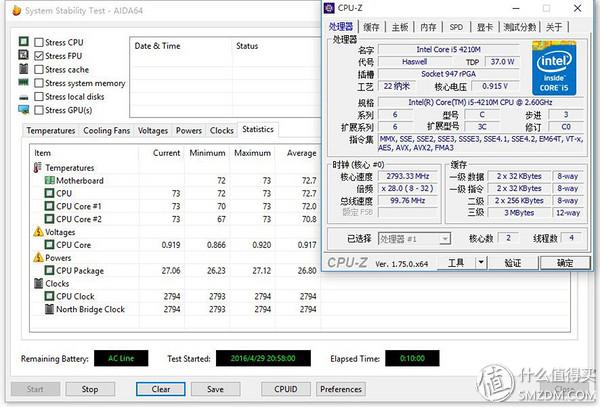
Task: Click the 验证 button in CPU-Z
Action: 512,263
